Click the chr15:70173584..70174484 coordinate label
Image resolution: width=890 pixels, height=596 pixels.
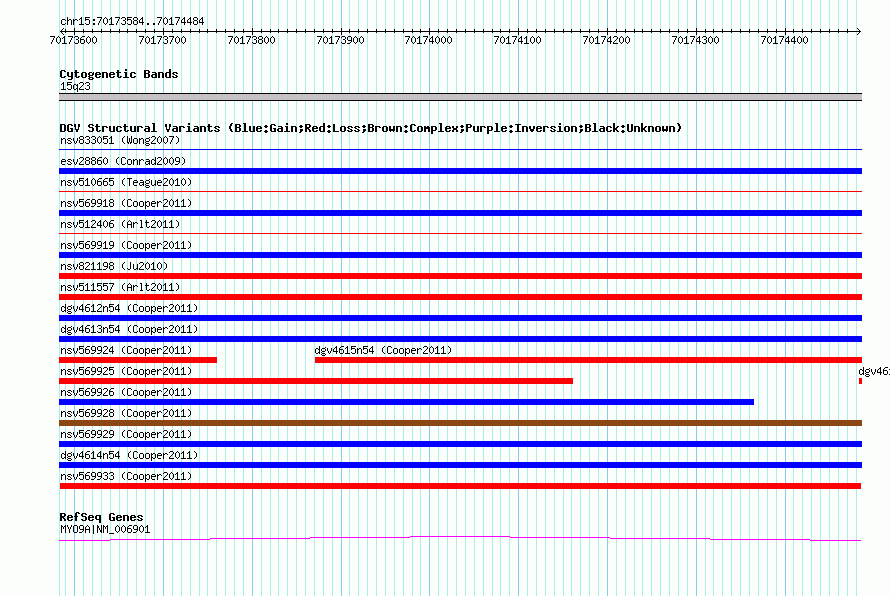pyautogui.click(x=132, y=22)
